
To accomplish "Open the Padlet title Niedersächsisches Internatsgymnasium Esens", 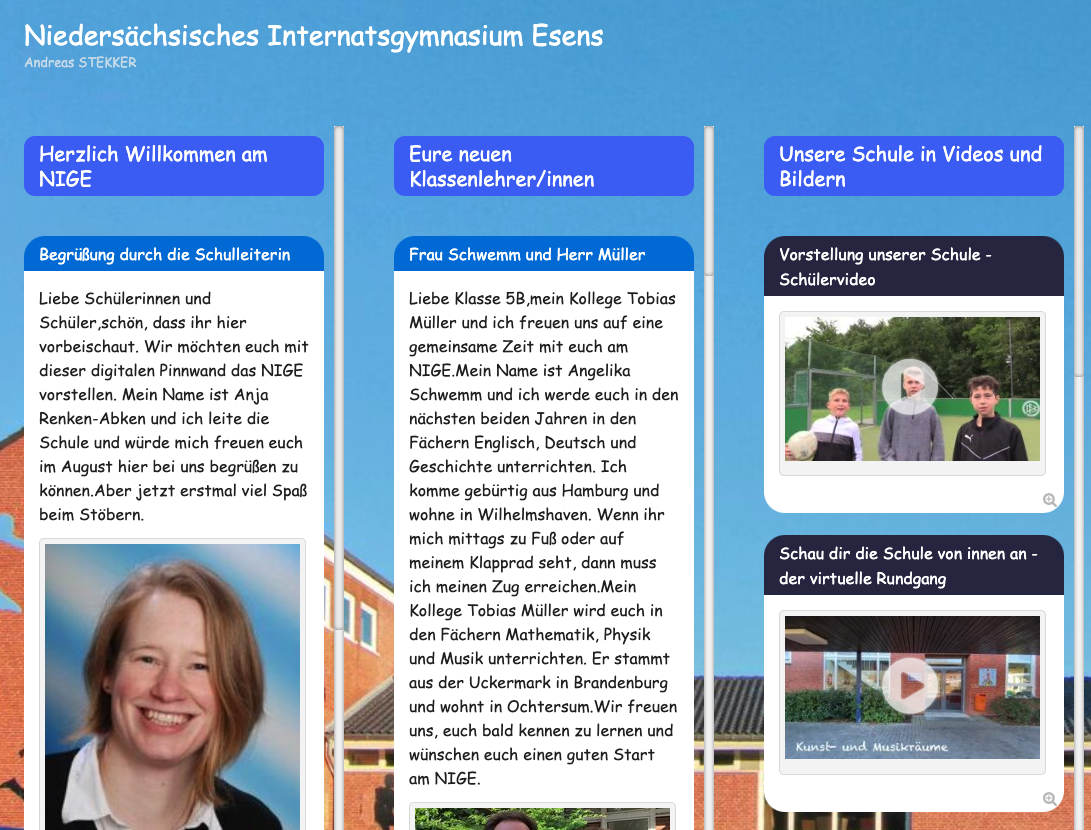I will [314, 36].
